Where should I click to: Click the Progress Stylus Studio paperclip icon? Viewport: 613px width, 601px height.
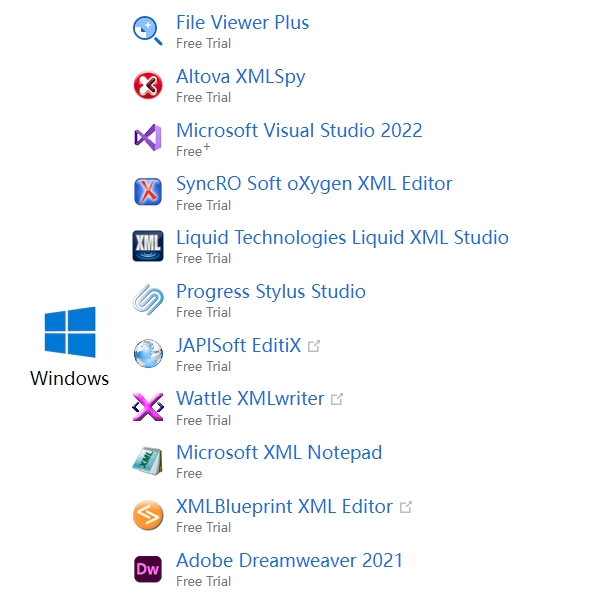[148, 300]
